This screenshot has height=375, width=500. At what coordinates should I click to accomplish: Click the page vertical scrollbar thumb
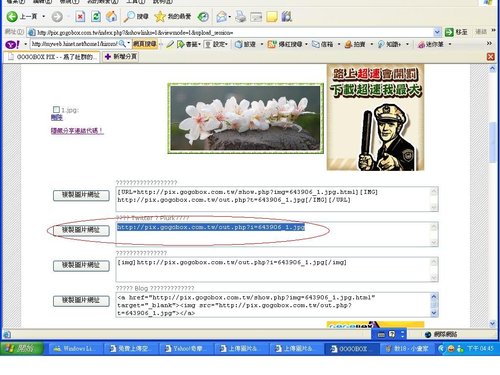(x=493, y=143)
